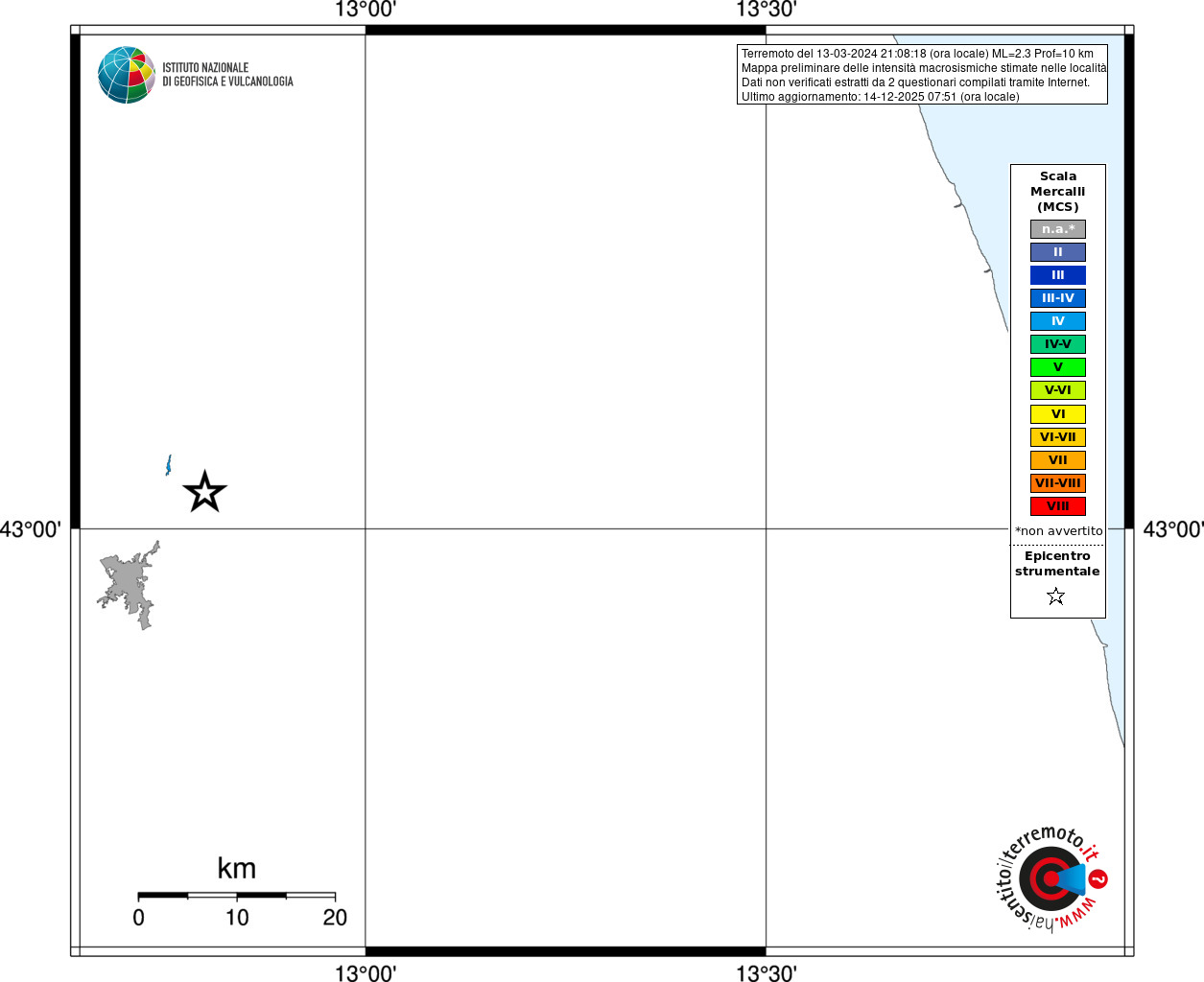Select the VII-VIII legend swatch
The image size is (1204, 982).
pyautogui.click(x=1058, y=483)
